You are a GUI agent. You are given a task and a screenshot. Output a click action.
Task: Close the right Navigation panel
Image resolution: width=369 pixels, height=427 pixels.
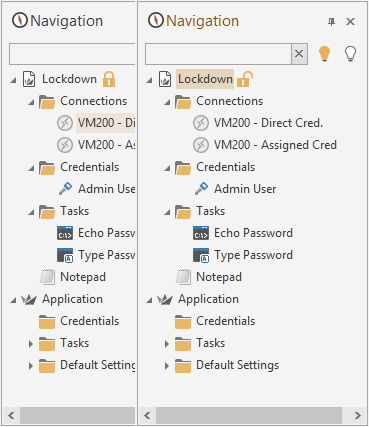[350, 22]
